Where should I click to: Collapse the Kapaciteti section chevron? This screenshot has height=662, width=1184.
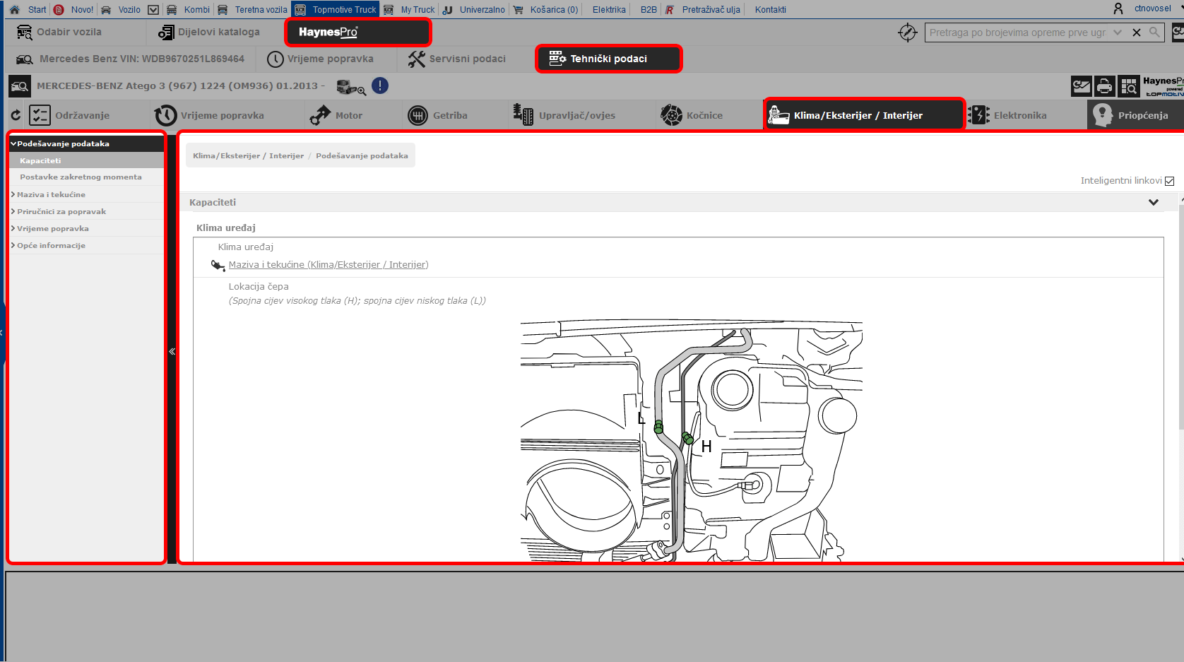1153,202
